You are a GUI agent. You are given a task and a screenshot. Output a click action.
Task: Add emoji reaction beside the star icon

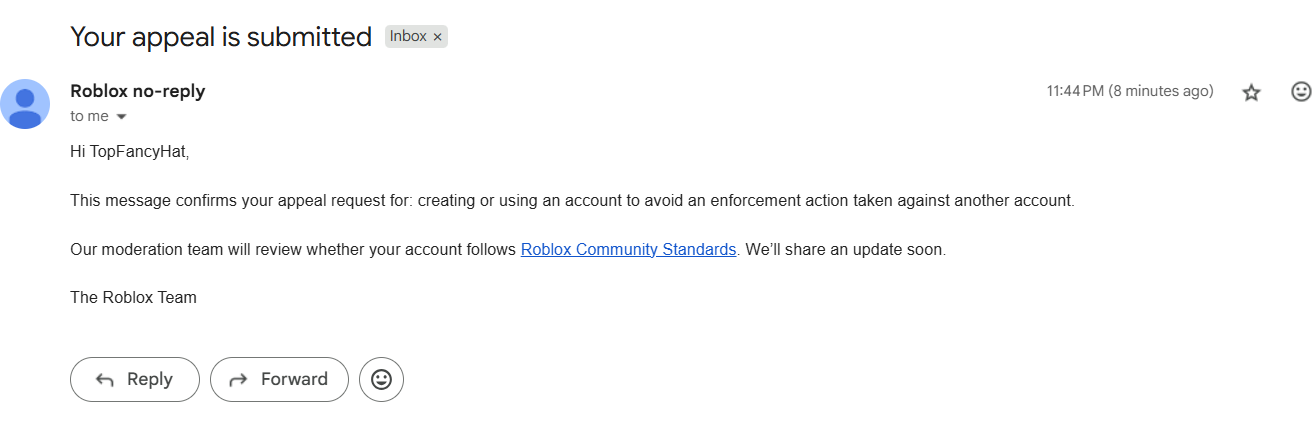point(1301,91)
